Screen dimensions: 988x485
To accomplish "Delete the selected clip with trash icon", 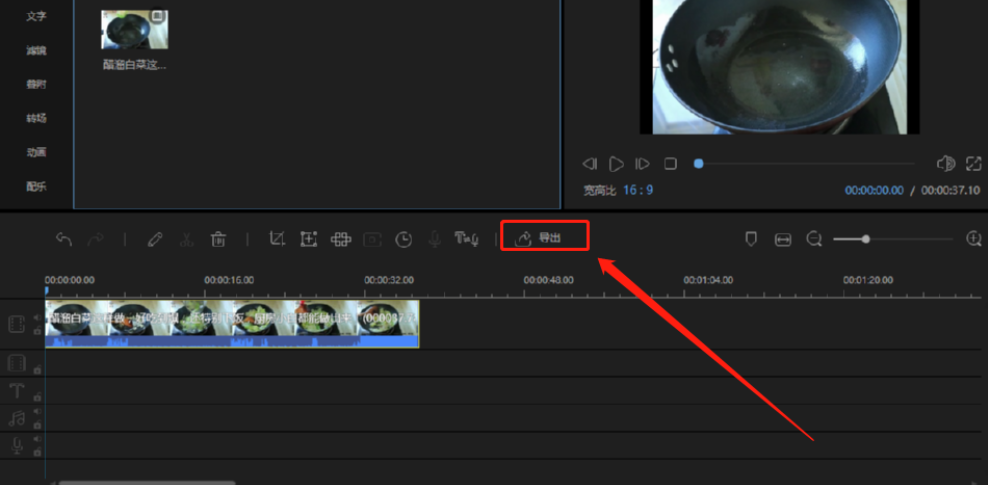I will tap(218, 239).
